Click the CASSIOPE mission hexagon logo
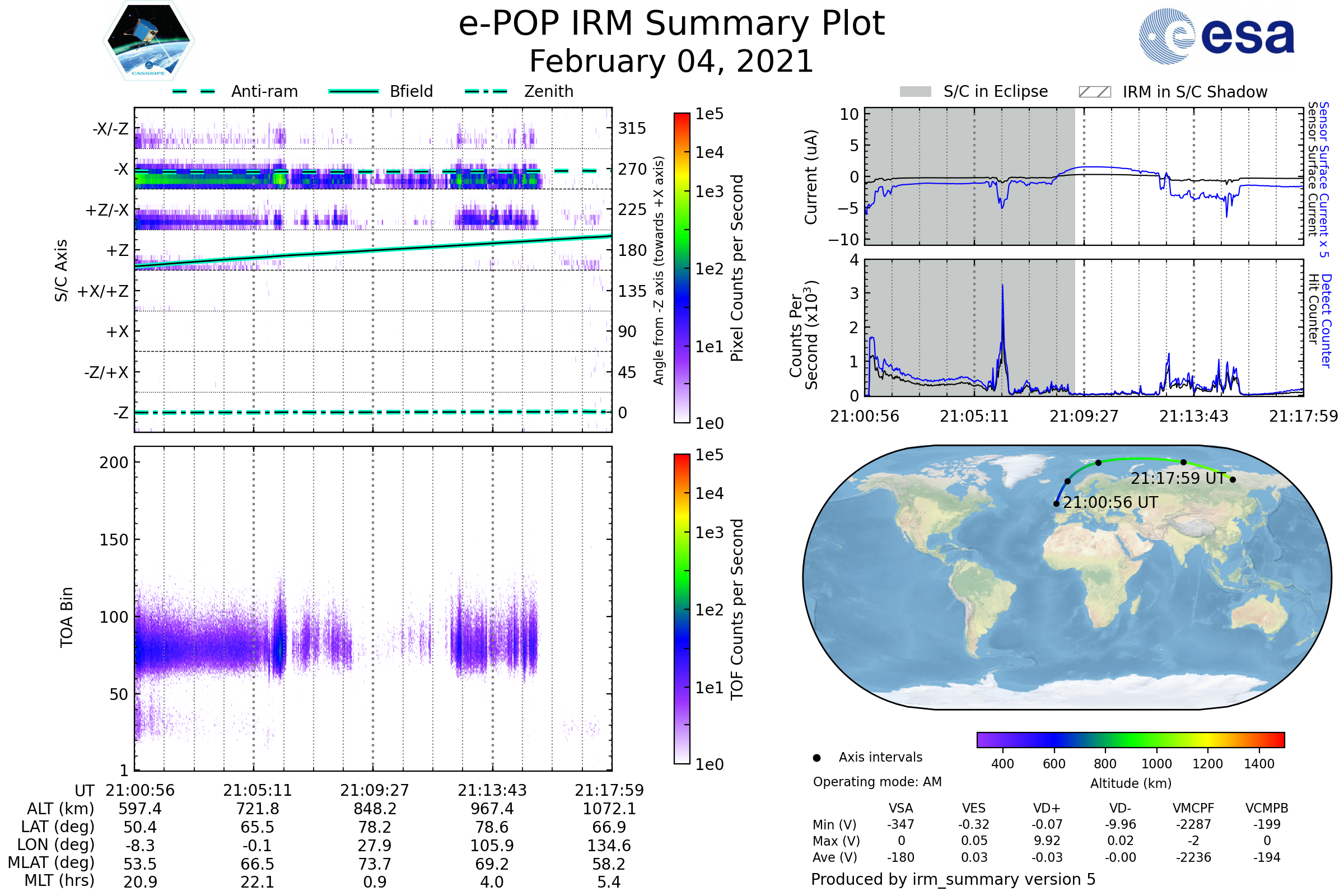 tap(148, 41)
